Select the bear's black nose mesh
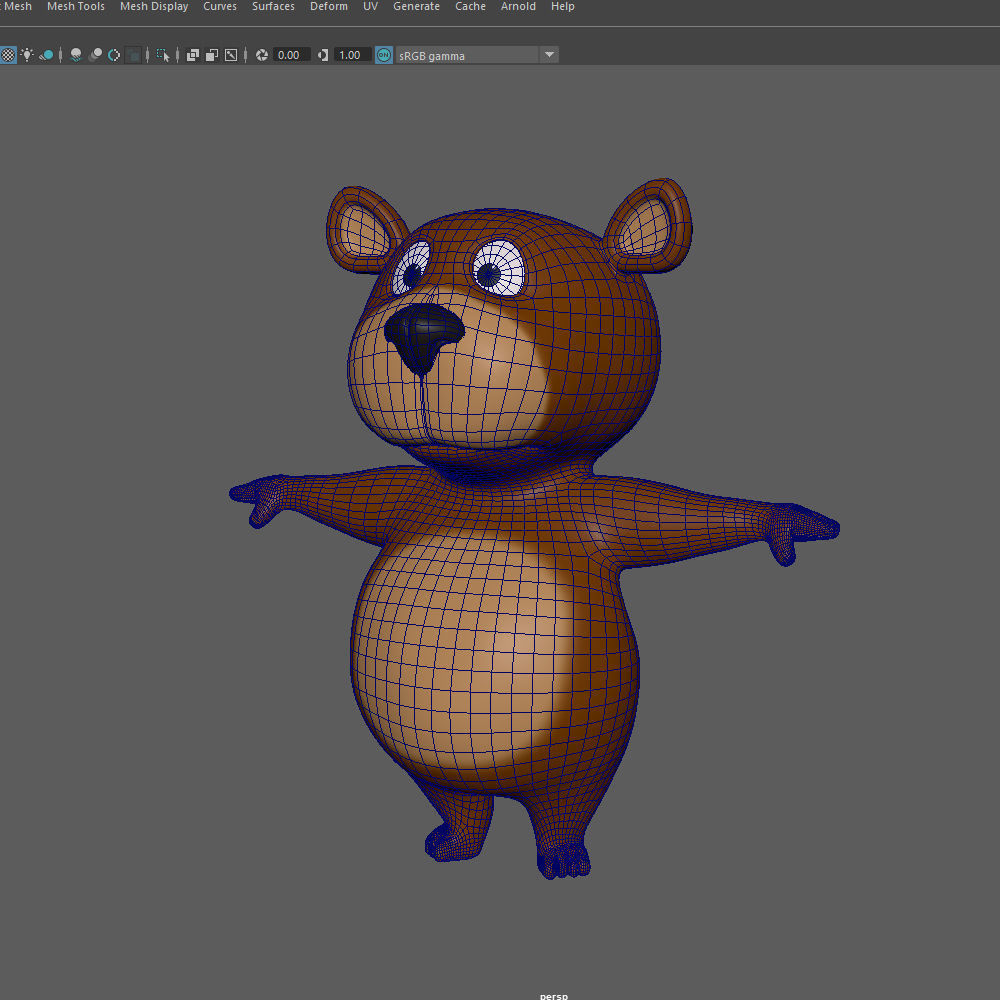Screen dimensions: 1000x1000 point(423,335)
